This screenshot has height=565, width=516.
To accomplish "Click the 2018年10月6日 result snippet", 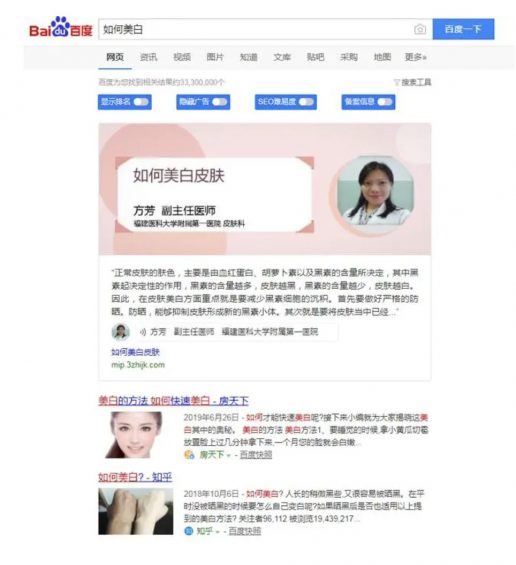I will point(304,506).
